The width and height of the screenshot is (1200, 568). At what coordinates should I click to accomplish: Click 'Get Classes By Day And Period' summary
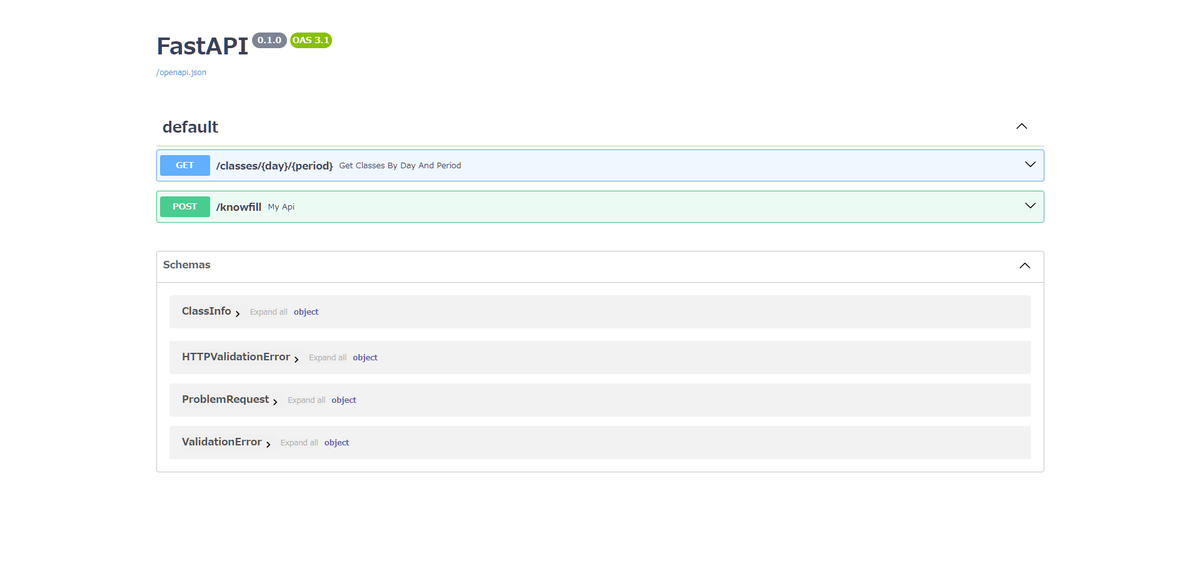click(400, 165)
